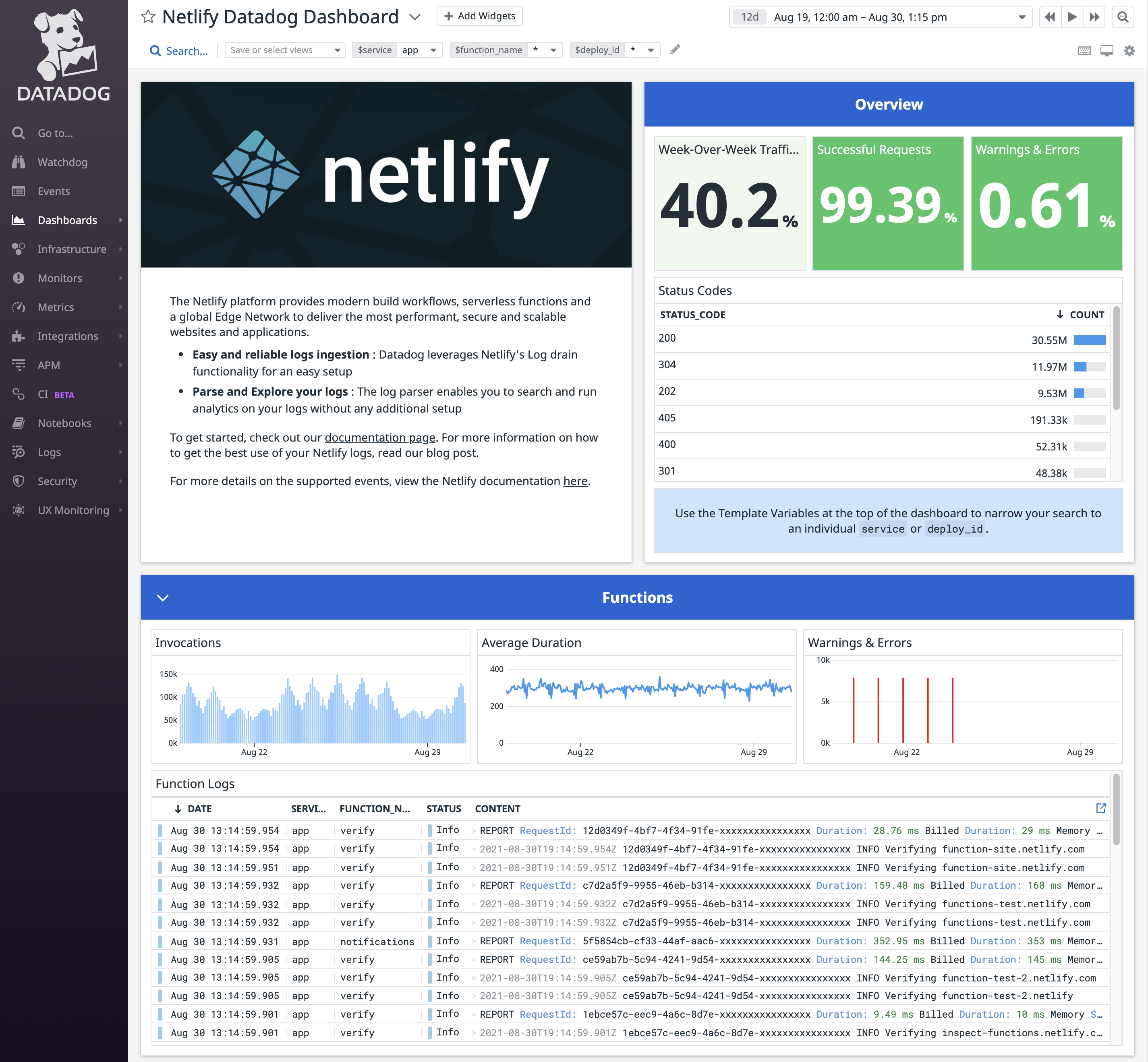This screenshot has width=1148, height=1062.
Task: Open the Dashboards section in the sidebar
Action: (67, 220)
